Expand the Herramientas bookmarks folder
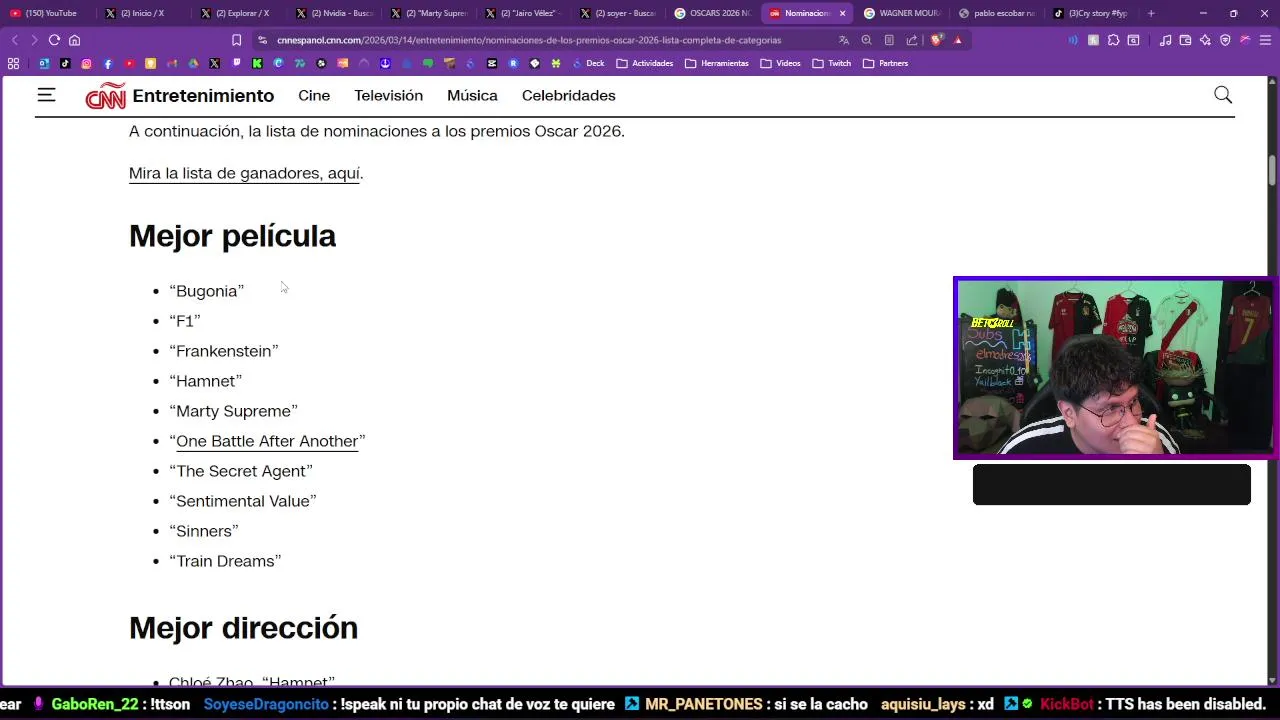Viewport: 1280px width, 720px height. pyautogui.click(x=717, y=63)
